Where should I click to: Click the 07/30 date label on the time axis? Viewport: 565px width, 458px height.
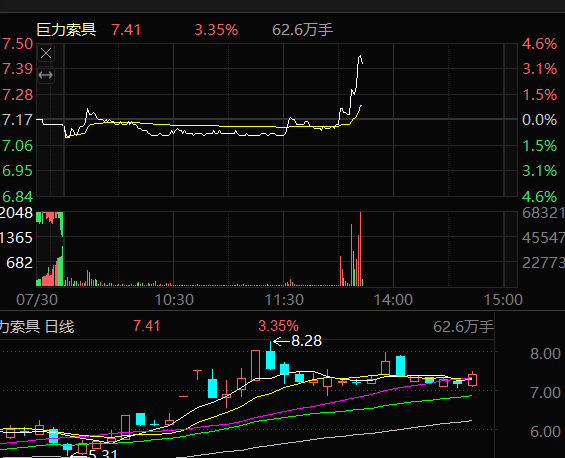pyautogui.click(x=37, y=299)
